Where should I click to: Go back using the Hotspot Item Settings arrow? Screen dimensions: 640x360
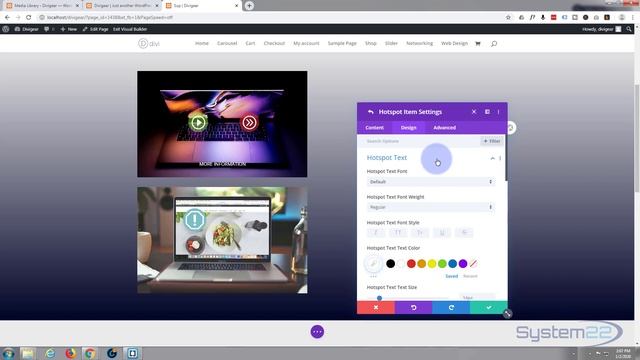tap(371, 112)
